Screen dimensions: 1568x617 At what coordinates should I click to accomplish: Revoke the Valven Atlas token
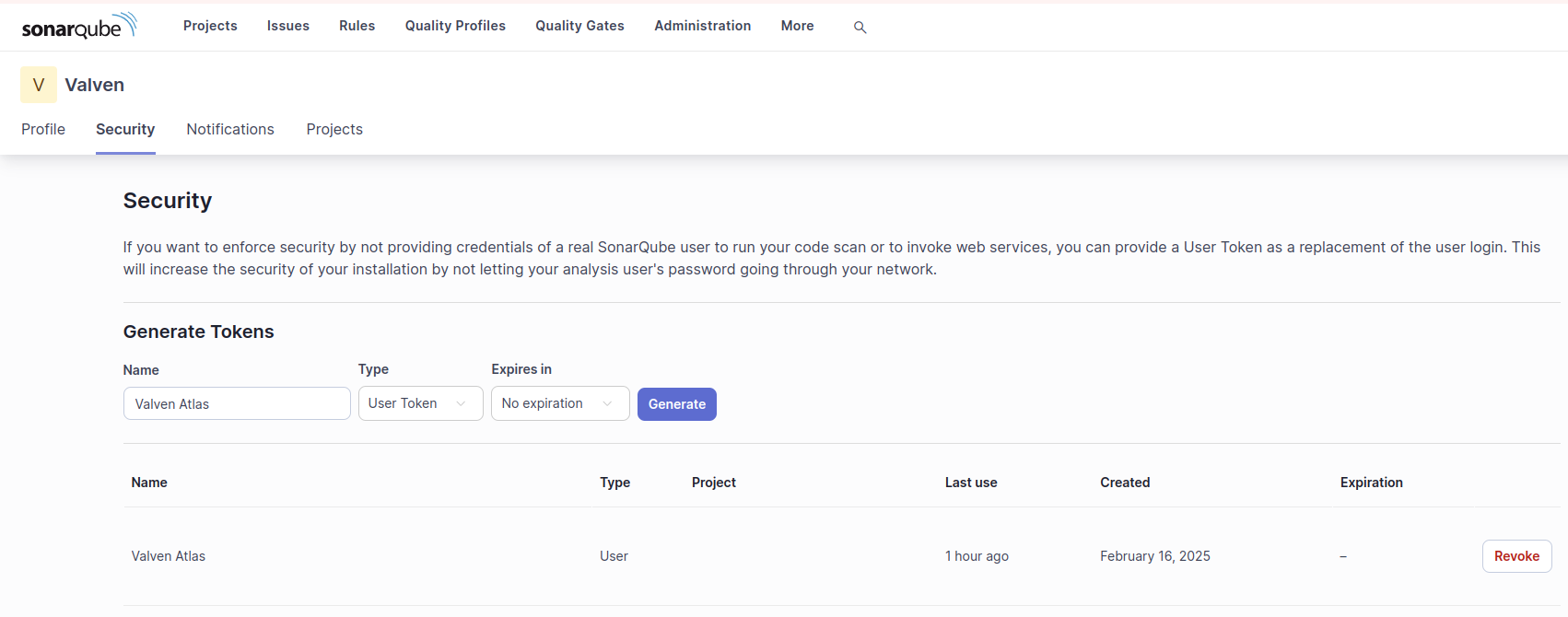1516,556
